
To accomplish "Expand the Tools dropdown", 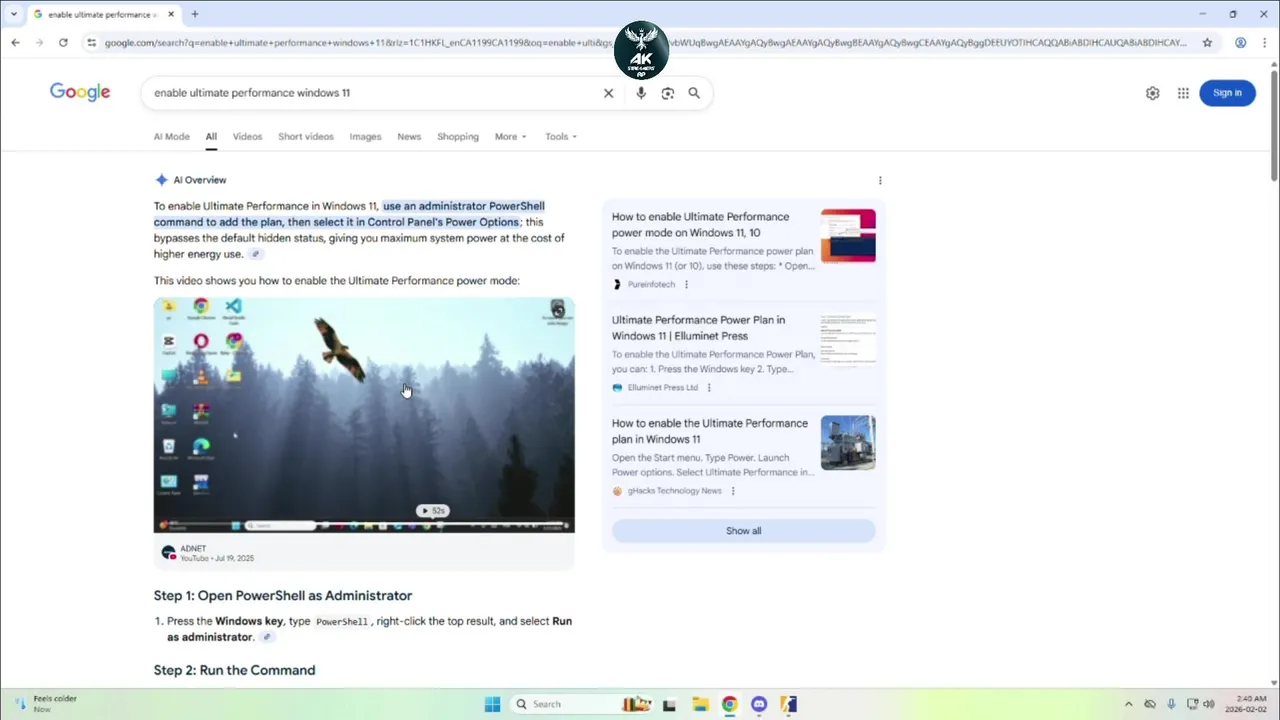I will pos(561,137).
